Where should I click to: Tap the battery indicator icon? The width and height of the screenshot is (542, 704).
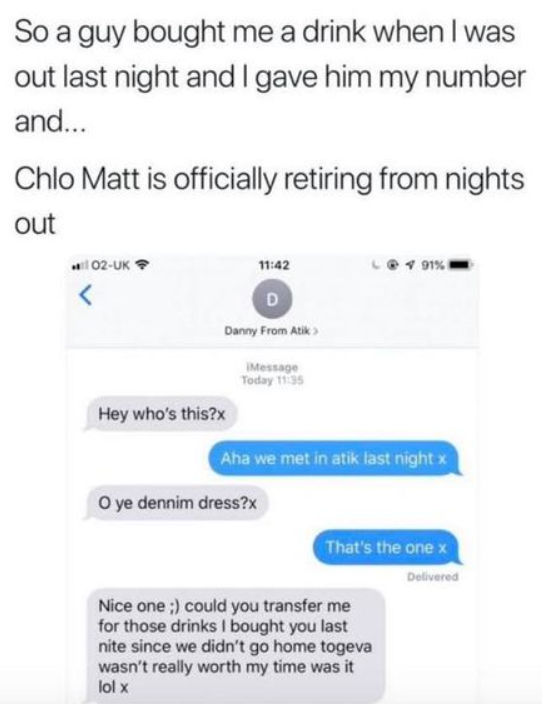pos(459,265)
